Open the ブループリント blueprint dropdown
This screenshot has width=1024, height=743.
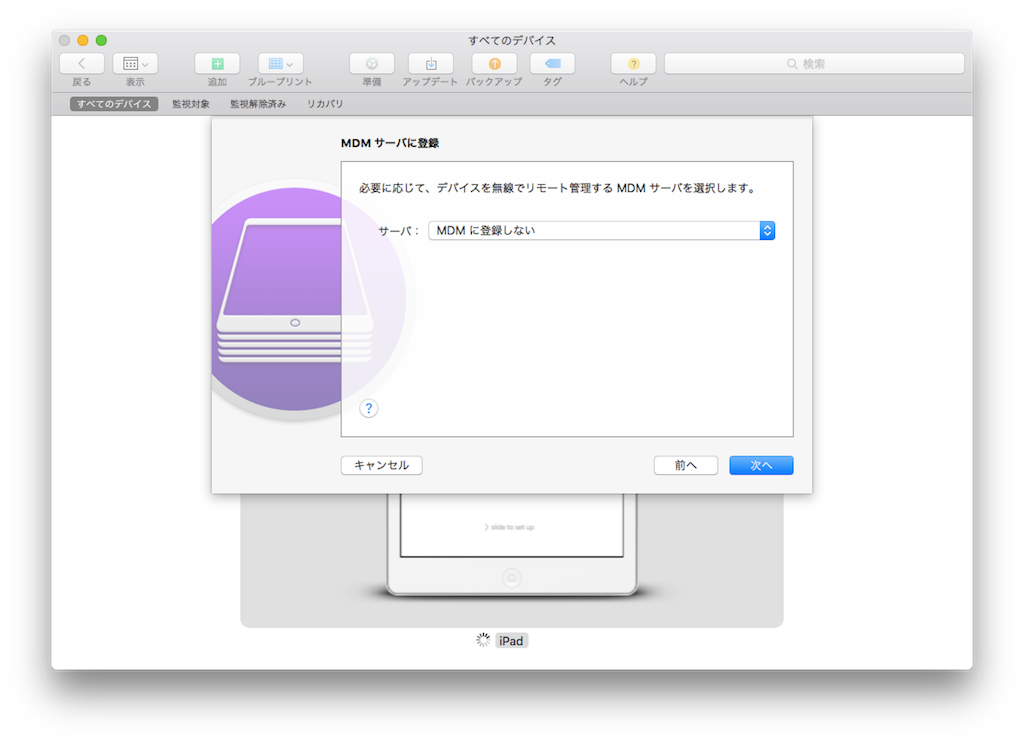(x=280, y=63)
